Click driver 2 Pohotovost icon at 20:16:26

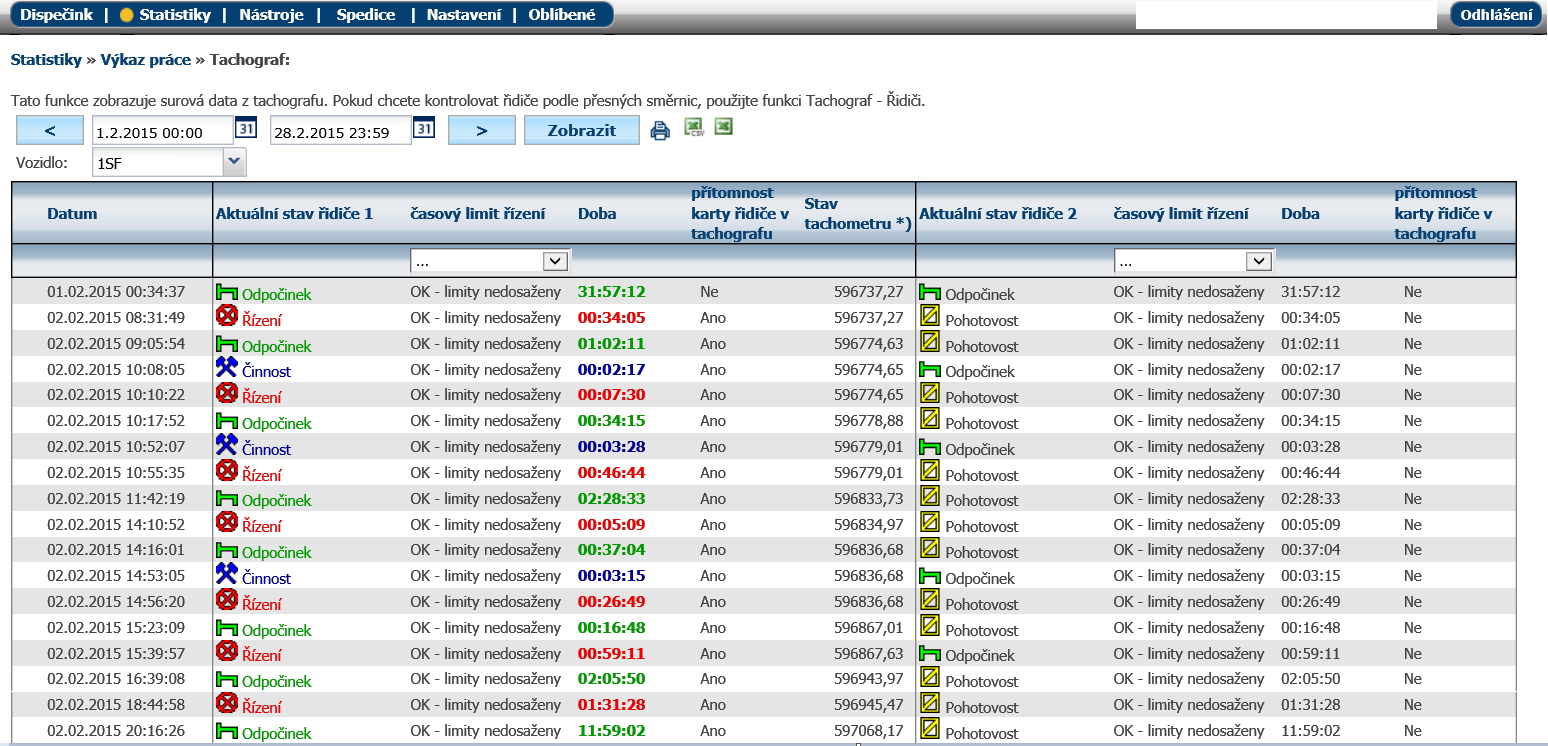[930, 729]
